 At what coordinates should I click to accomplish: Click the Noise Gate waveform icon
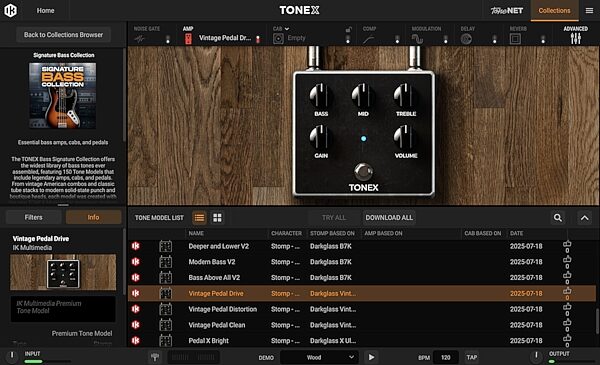(x=140, y=39)
